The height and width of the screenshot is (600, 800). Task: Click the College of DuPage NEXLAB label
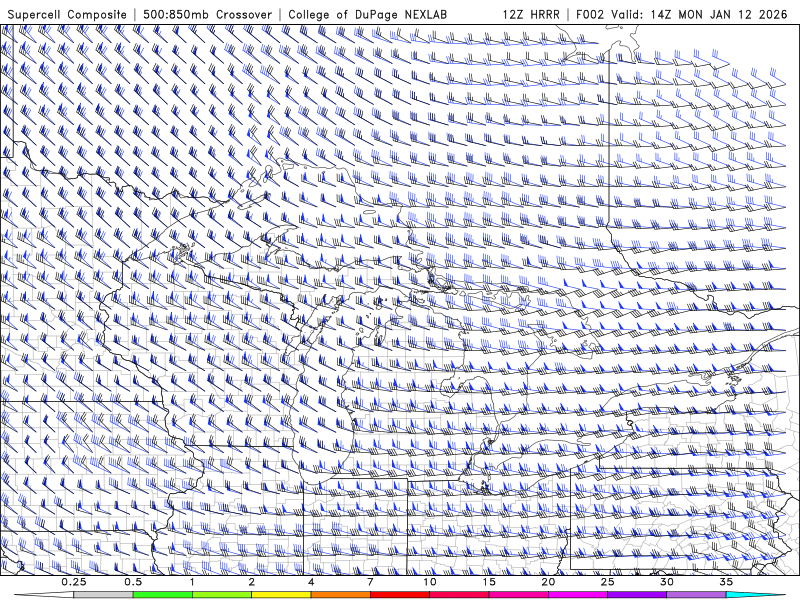(367, 14)
